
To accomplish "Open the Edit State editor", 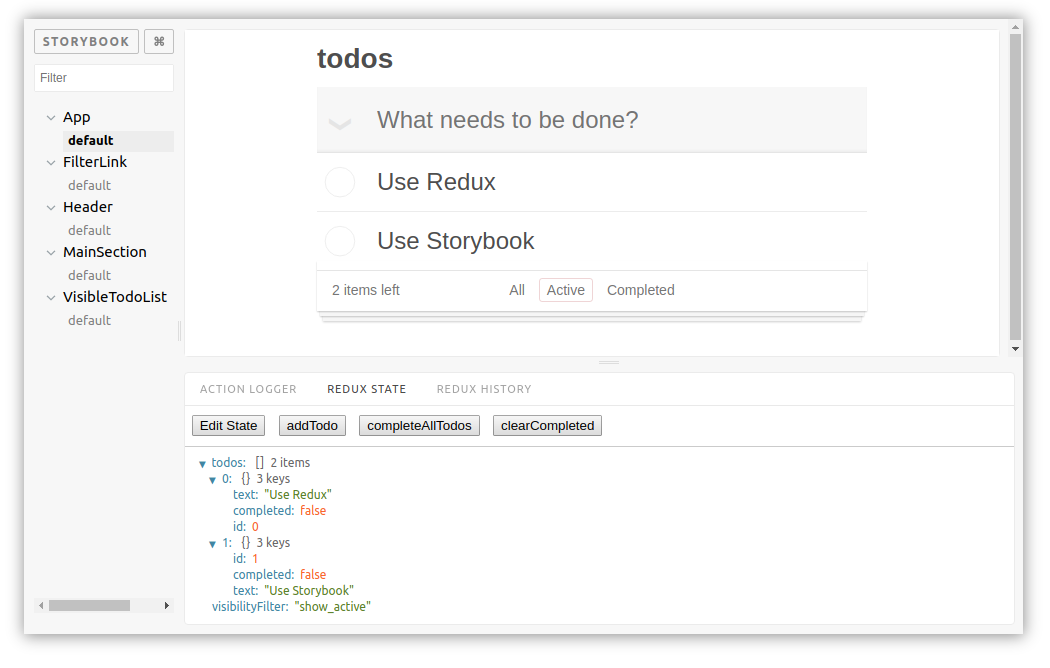I will [x=228, y=425].
